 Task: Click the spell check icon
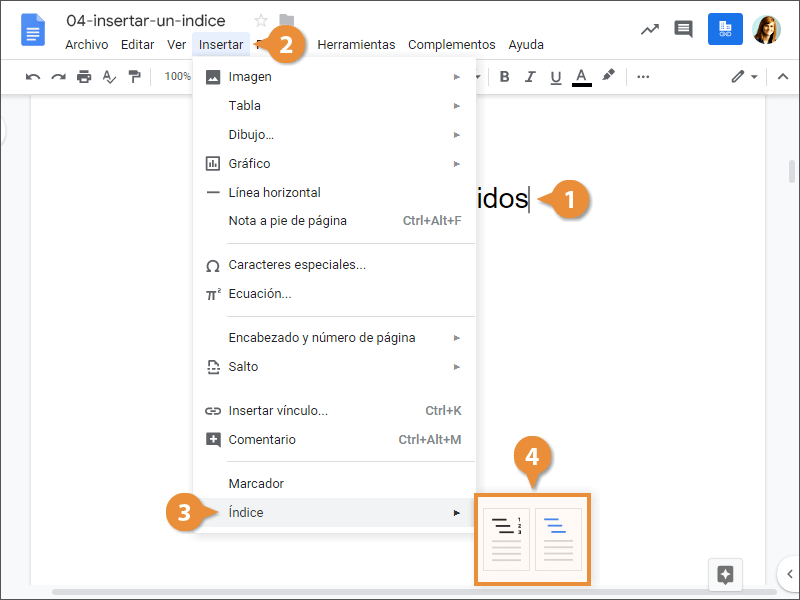click(109, 77)
